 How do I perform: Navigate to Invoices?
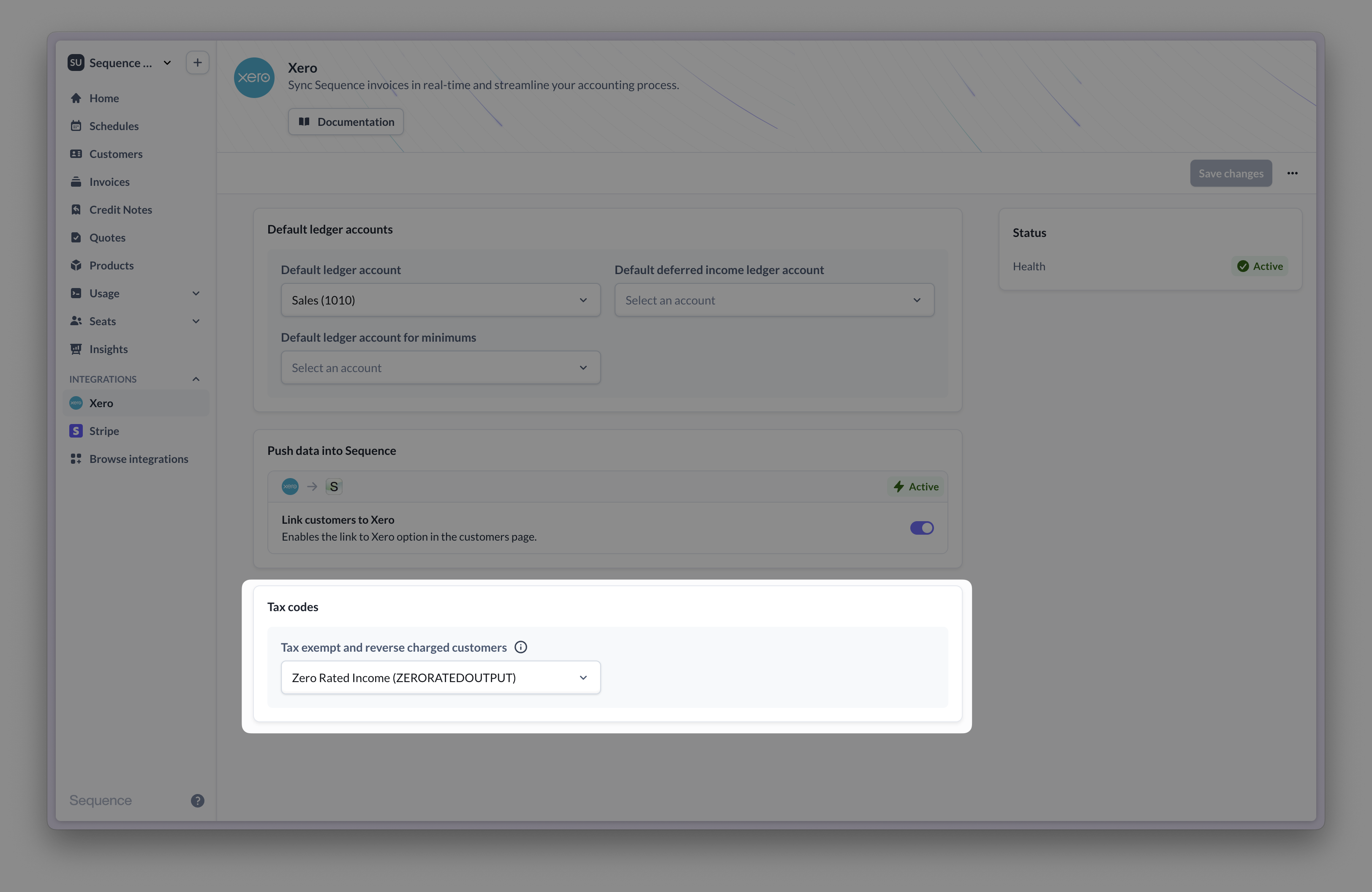click(x=136, y=182)
